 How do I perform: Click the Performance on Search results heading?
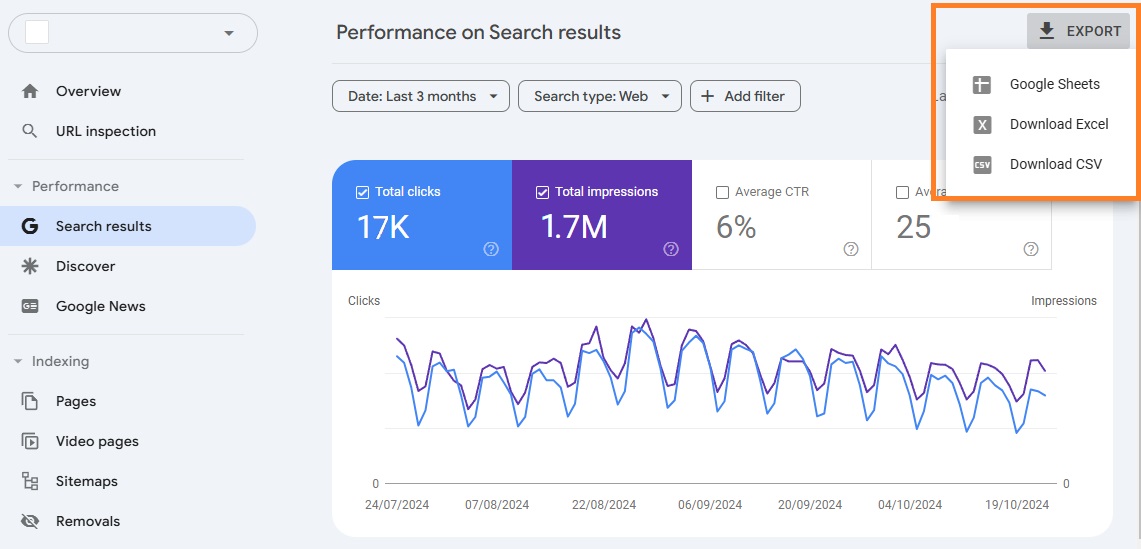(x=478, y=33)
